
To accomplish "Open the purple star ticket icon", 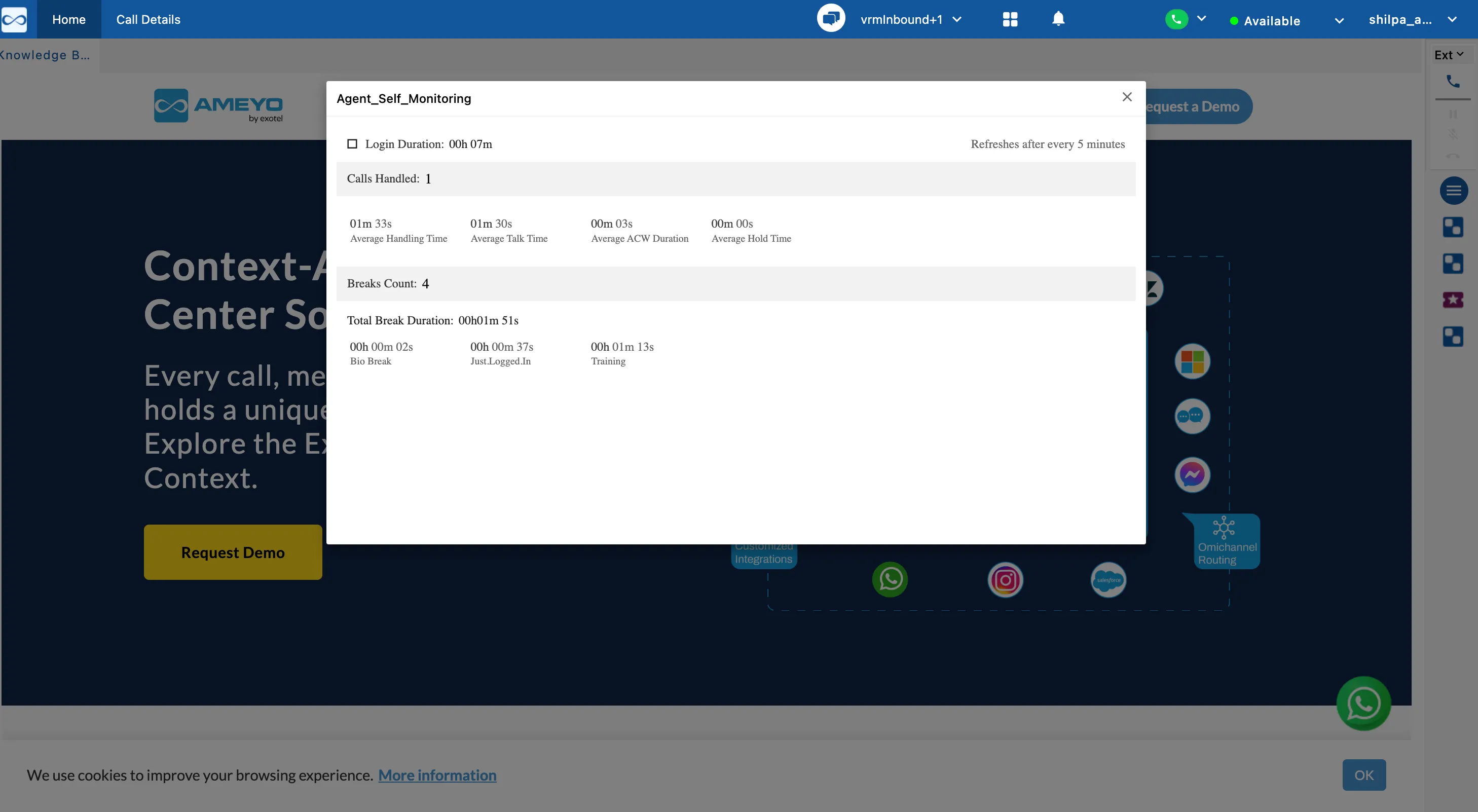I will (1453, 300).
